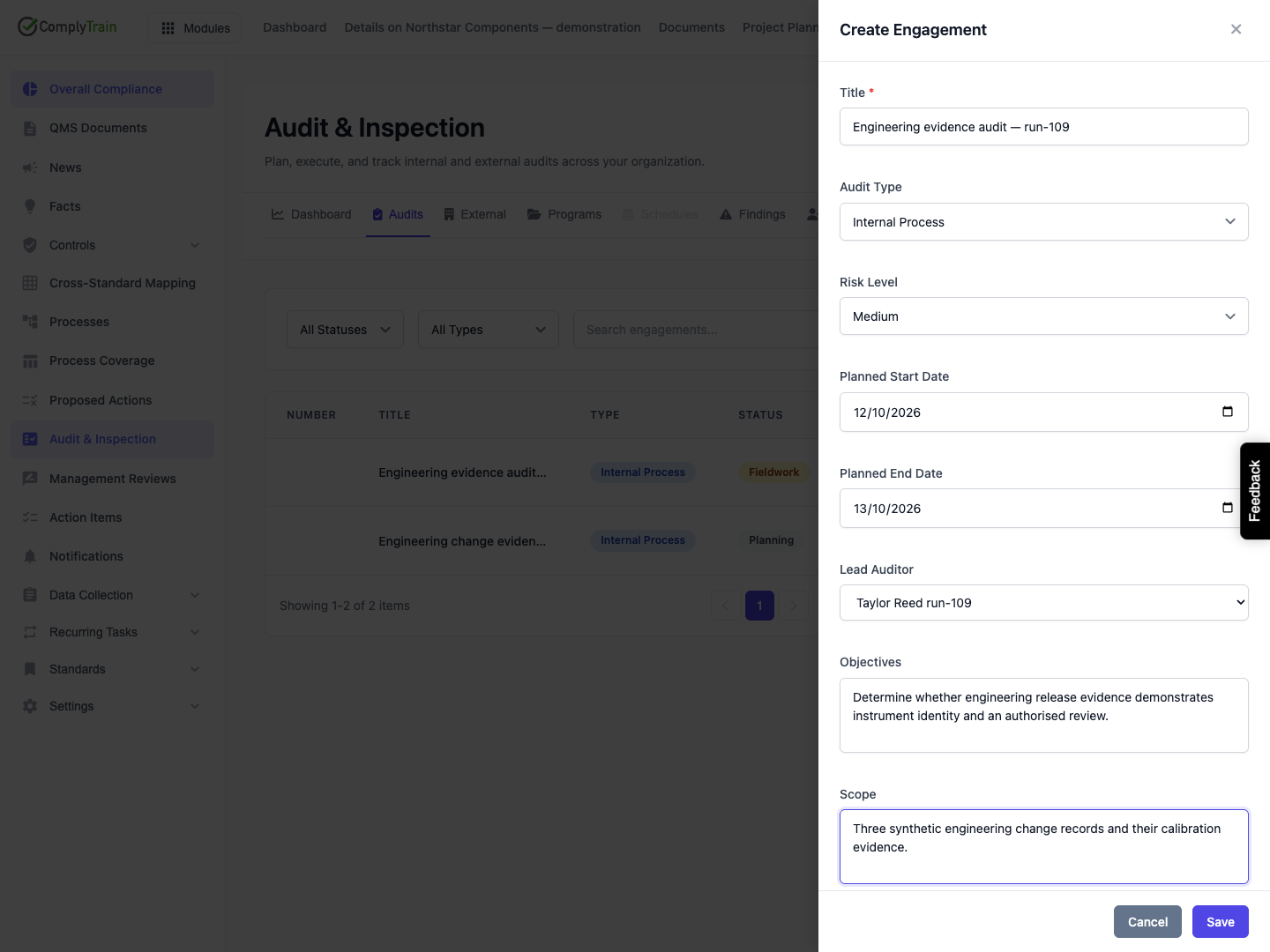Click the Engineering change eviden... row title
Viewport: 1270px width, 952px height.
pyautogui.click(x=462, y=541)
